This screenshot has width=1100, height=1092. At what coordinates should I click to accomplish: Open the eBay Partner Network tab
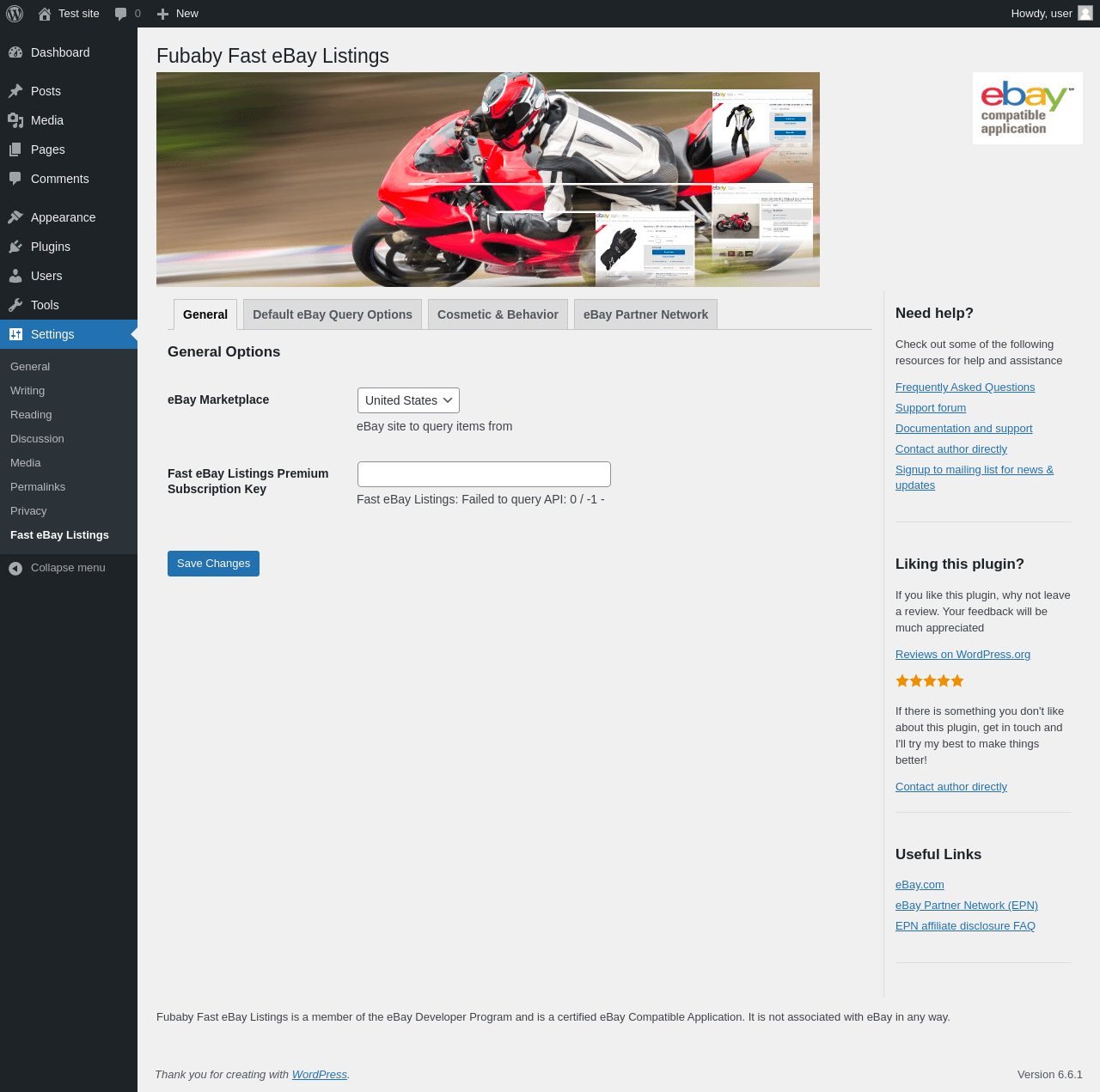645,314
